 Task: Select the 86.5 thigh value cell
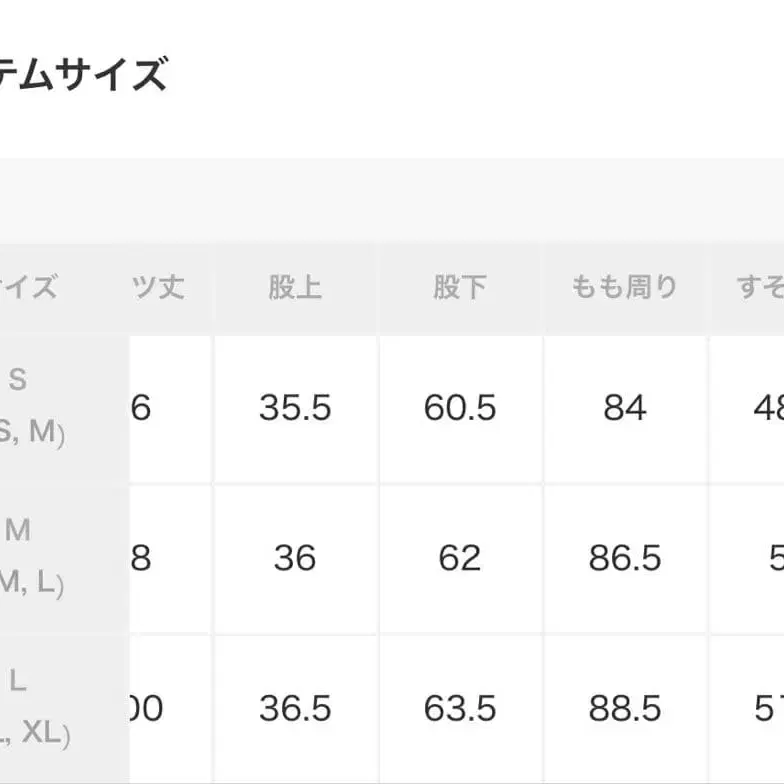[625, 558]
